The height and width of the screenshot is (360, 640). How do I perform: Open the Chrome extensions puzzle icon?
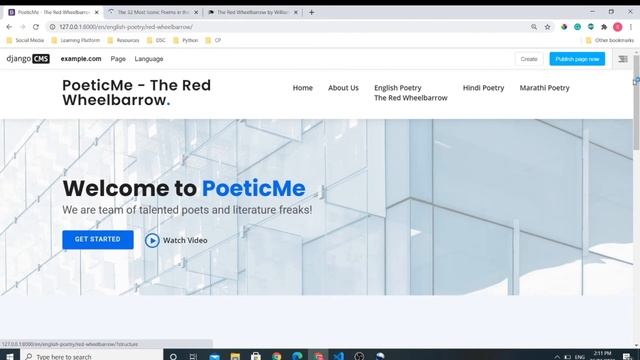(x=604, y=27)
